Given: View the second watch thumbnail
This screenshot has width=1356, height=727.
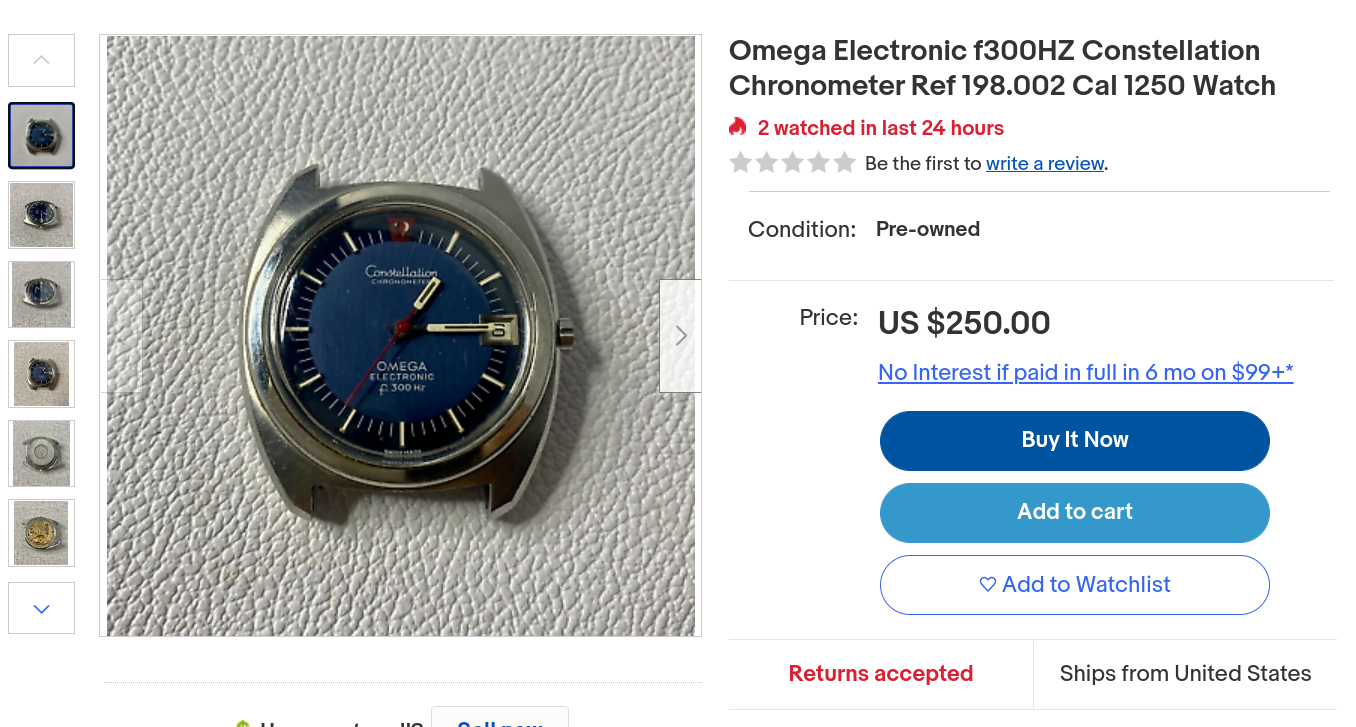Looking at the screenshot, I should [42, 215].
